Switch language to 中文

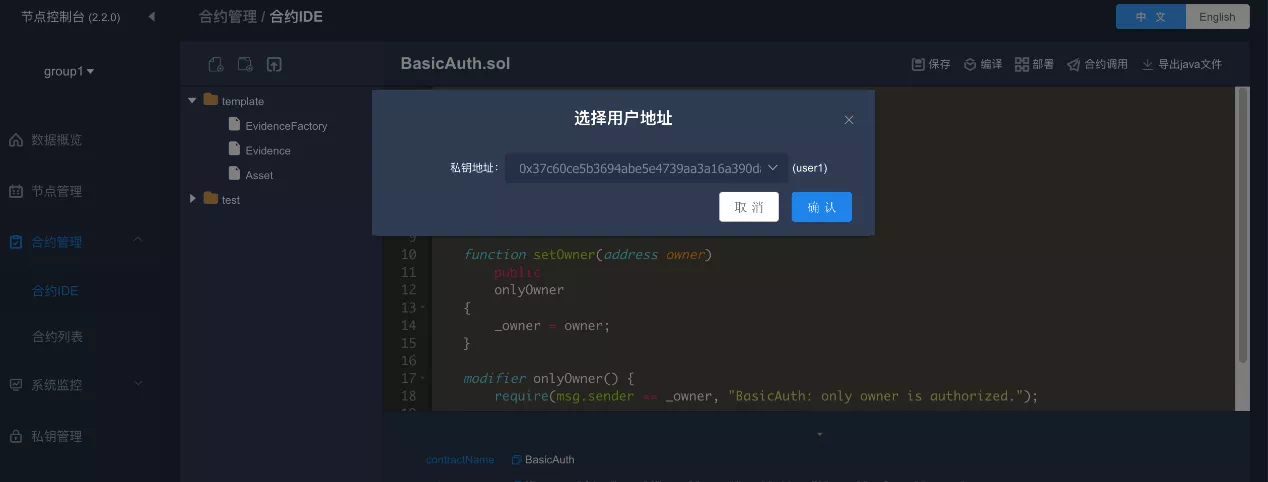1151,16
